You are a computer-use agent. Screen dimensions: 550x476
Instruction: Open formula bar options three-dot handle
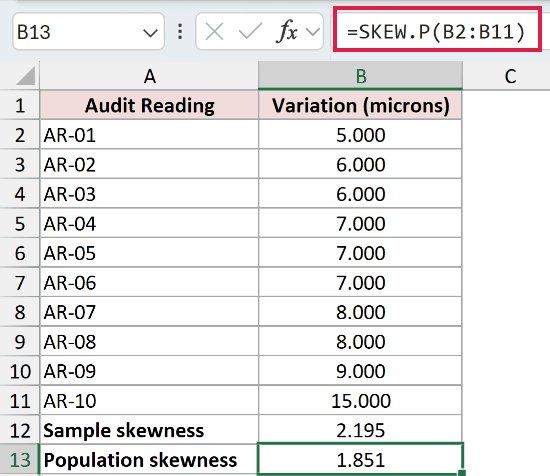[x=180, y=32]
